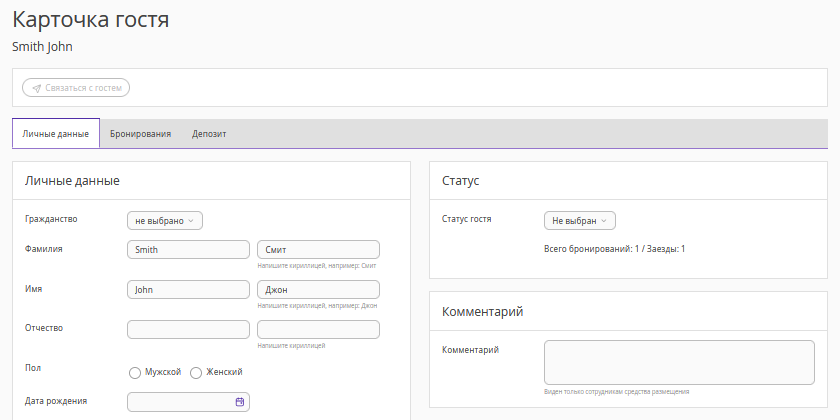Select the Женский gender radio button

[196, 373]
